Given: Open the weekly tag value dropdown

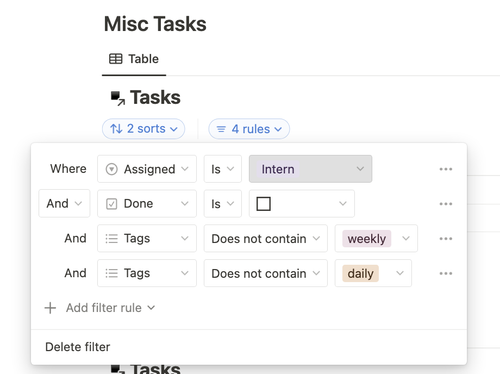Looking at the screenshot, I should pyautogui.click(x=376, y=238).
